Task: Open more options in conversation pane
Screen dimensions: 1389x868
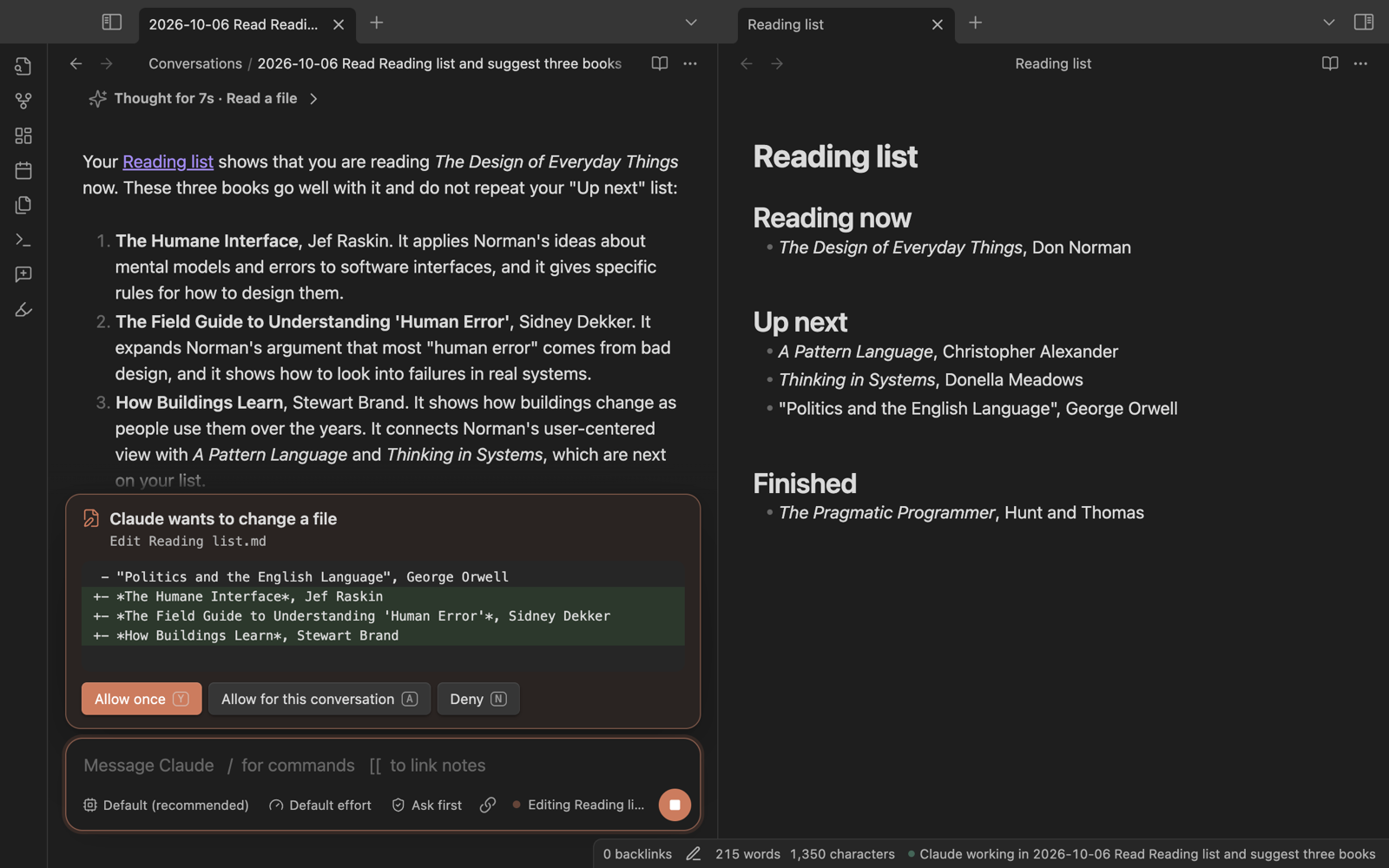Action: (x=690, y=63)
